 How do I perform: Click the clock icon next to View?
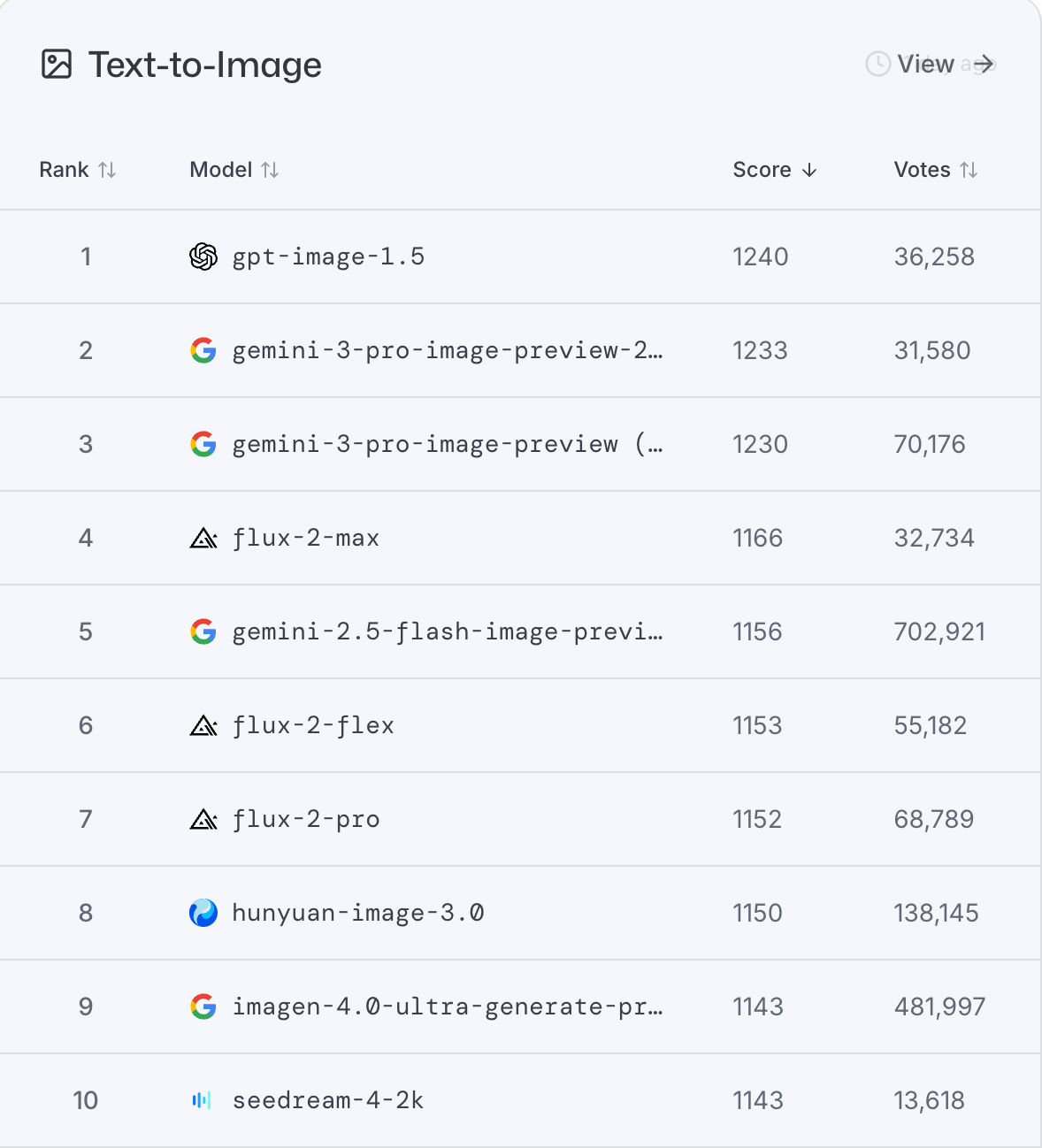click(877, 64)
